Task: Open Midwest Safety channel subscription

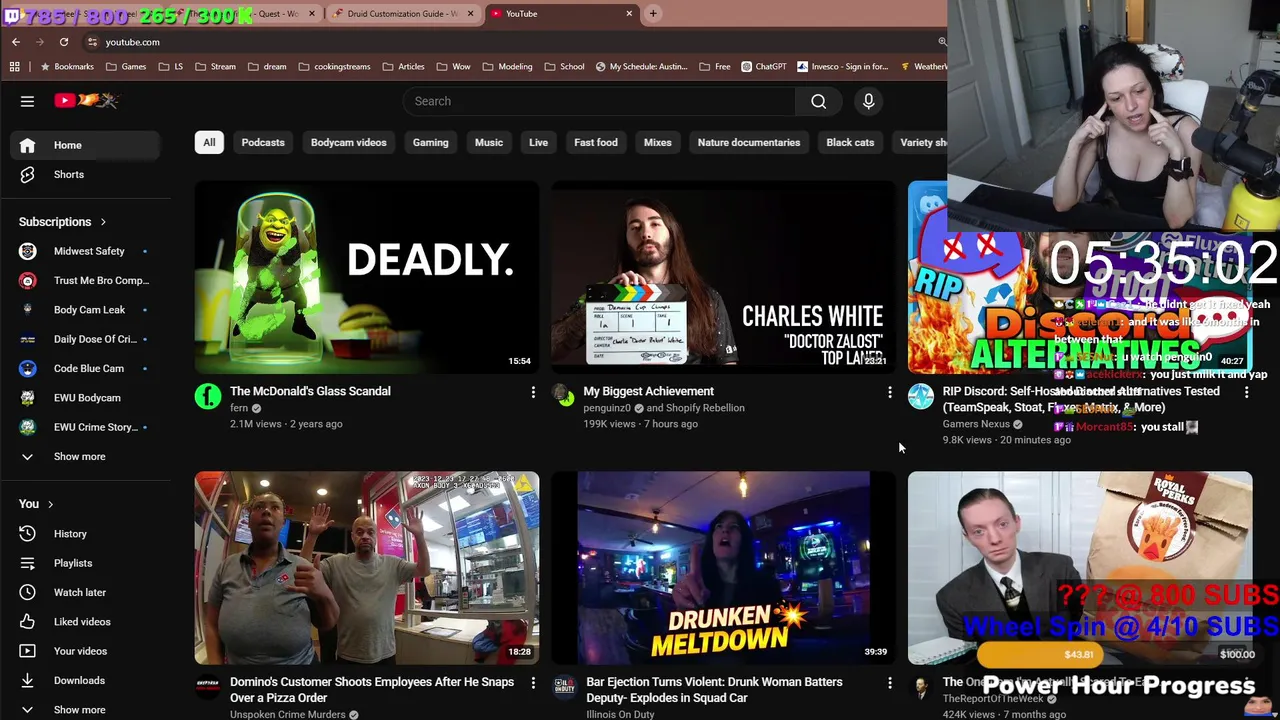Action: [85, 251]
